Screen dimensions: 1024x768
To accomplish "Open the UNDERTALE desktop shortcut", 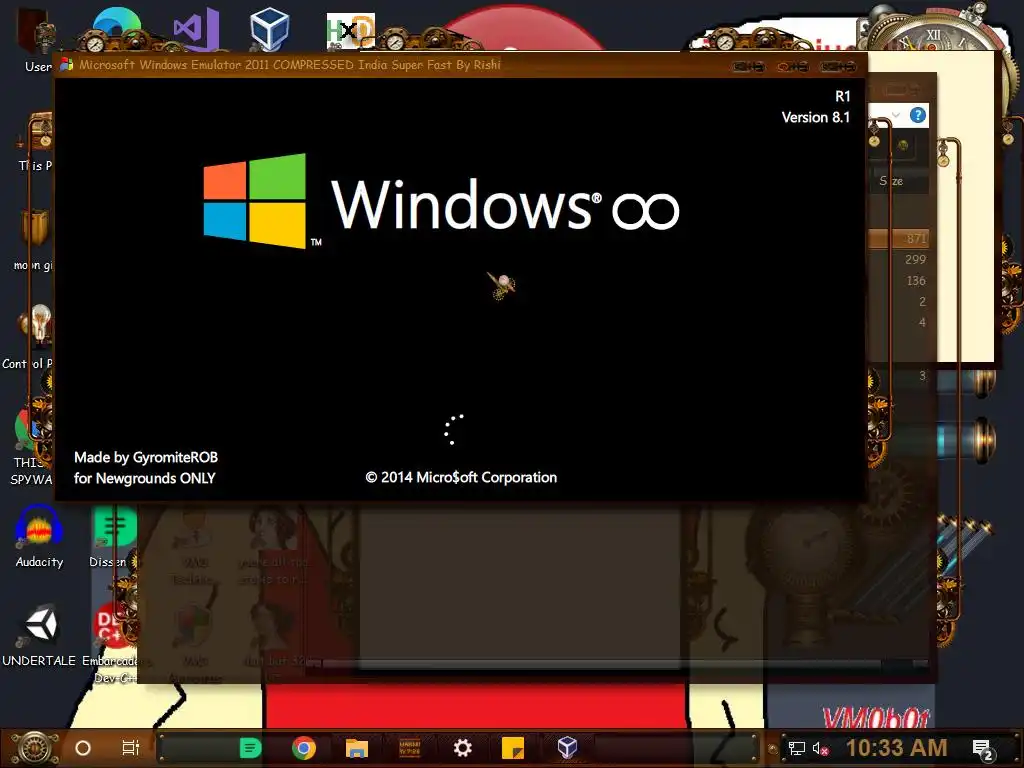I will pyautogui.click(x=39, y=636).
